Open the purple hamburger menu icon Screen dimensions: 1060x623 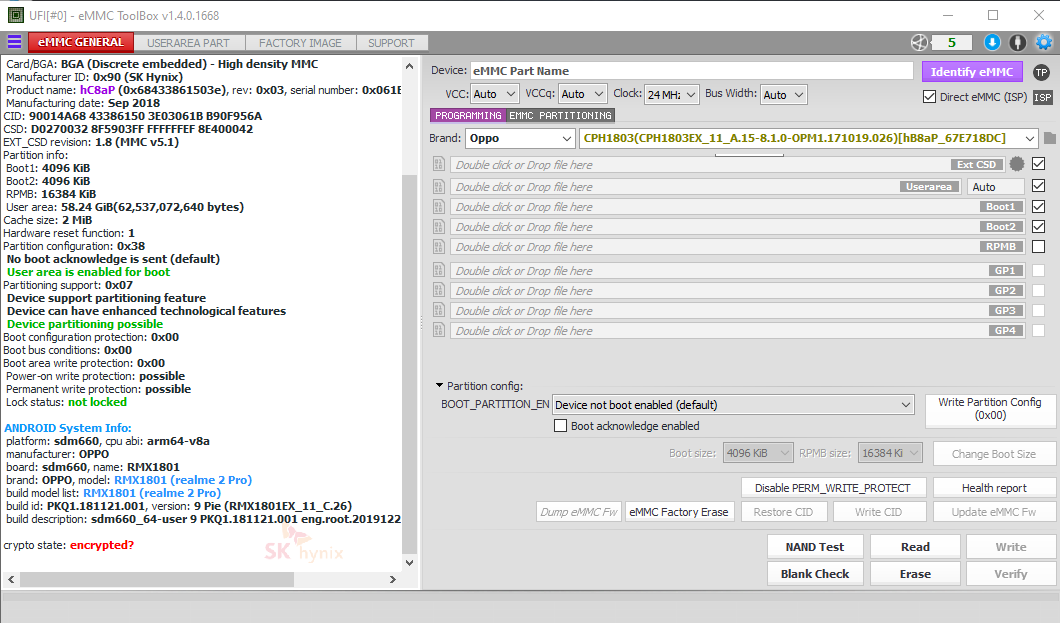tap(14, 42)
